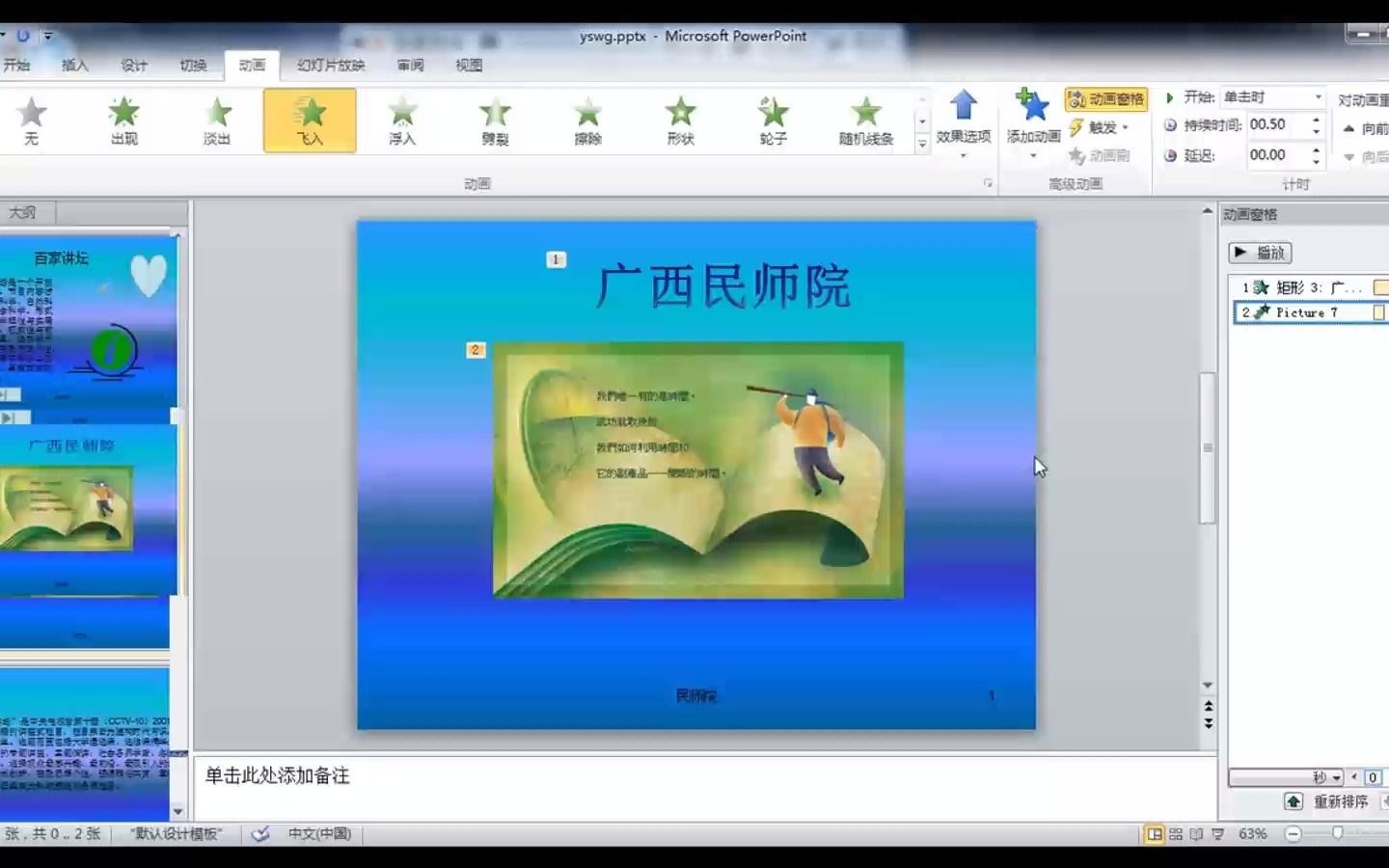Switch to Slide Sorter view
Image resolution: width=1389 pixels, height=868 pixels.
pyautogui.click(x=1176, y=834)
